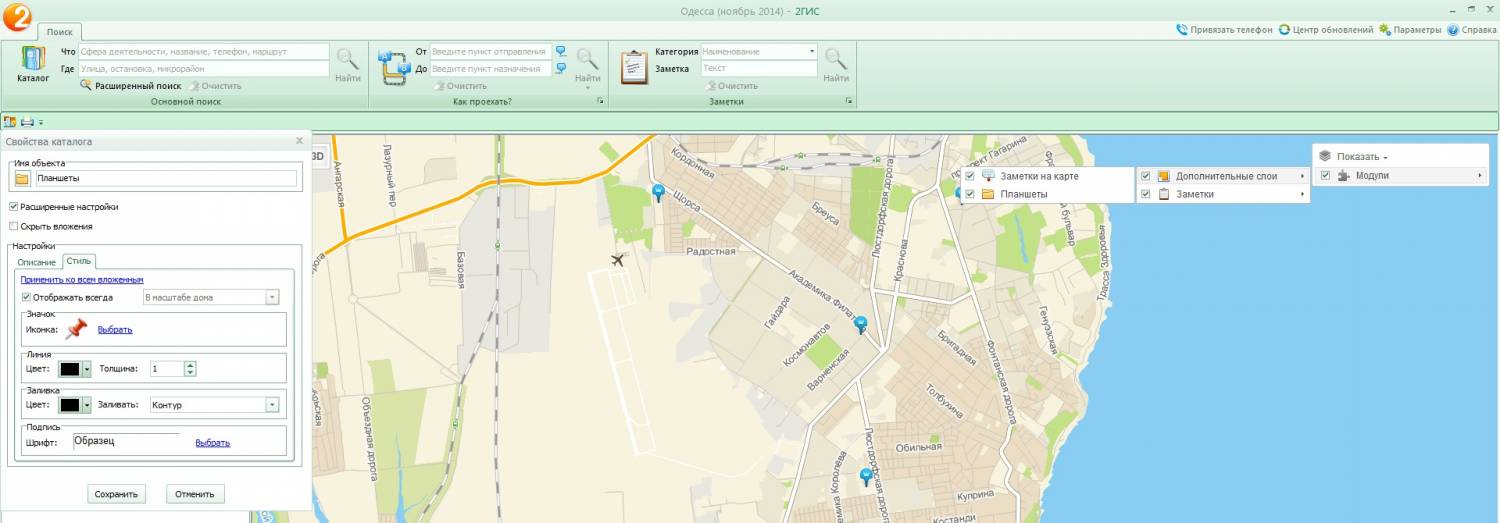Enable Скрыть вложения checkbox
Image resolution: width=1500 pixels, height=523 pixels.
14,226
